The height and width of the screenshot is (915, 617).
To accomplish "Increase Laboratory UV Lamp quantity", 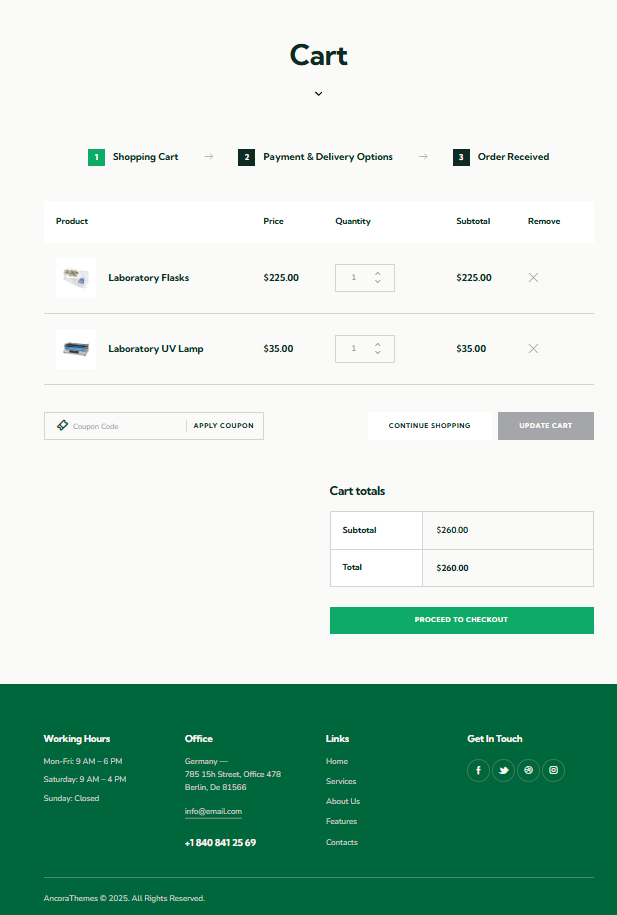I will point(378,344).
